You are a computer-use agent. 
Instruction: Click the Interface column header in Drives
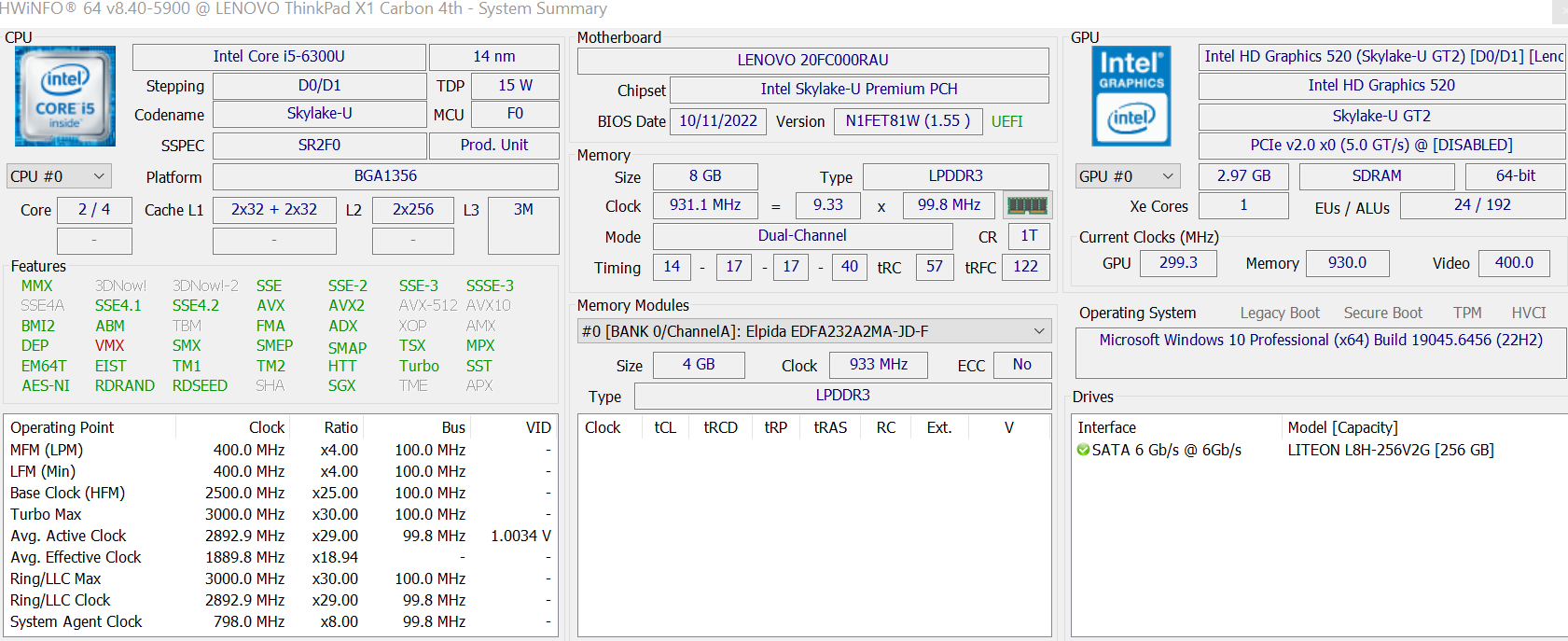[x=1107, y=427]
